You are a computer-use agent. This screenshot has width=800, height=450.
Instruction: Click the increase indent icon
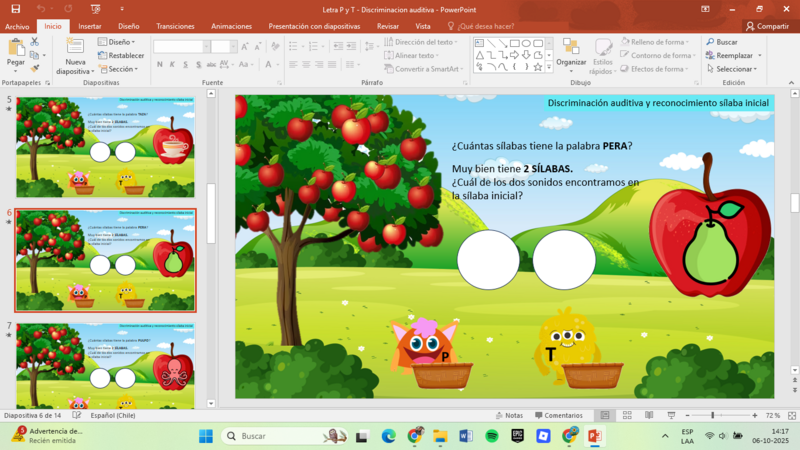point(352,46)
